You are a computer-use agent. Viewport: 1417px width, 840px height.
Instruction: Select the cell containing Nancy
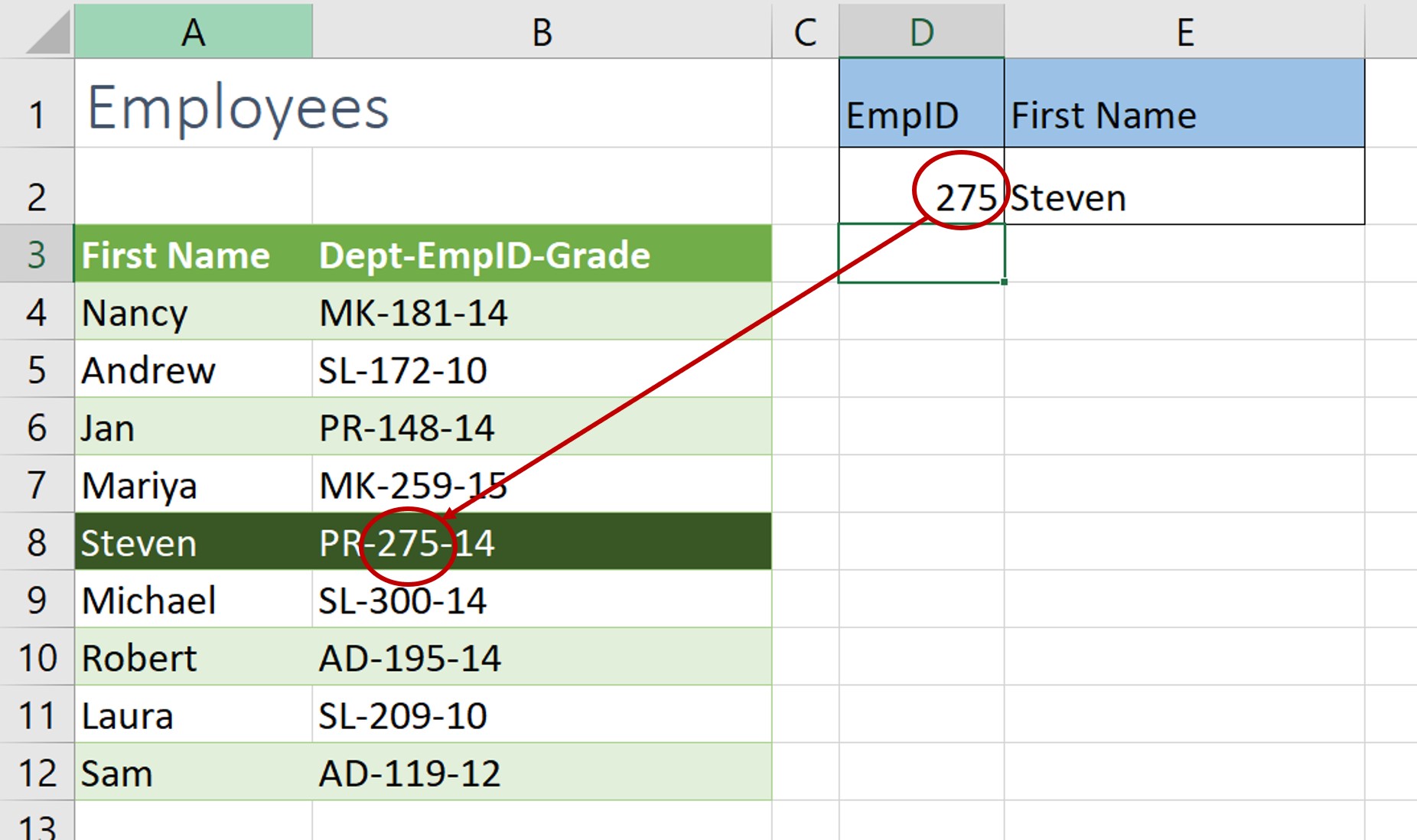coord(194,311)
